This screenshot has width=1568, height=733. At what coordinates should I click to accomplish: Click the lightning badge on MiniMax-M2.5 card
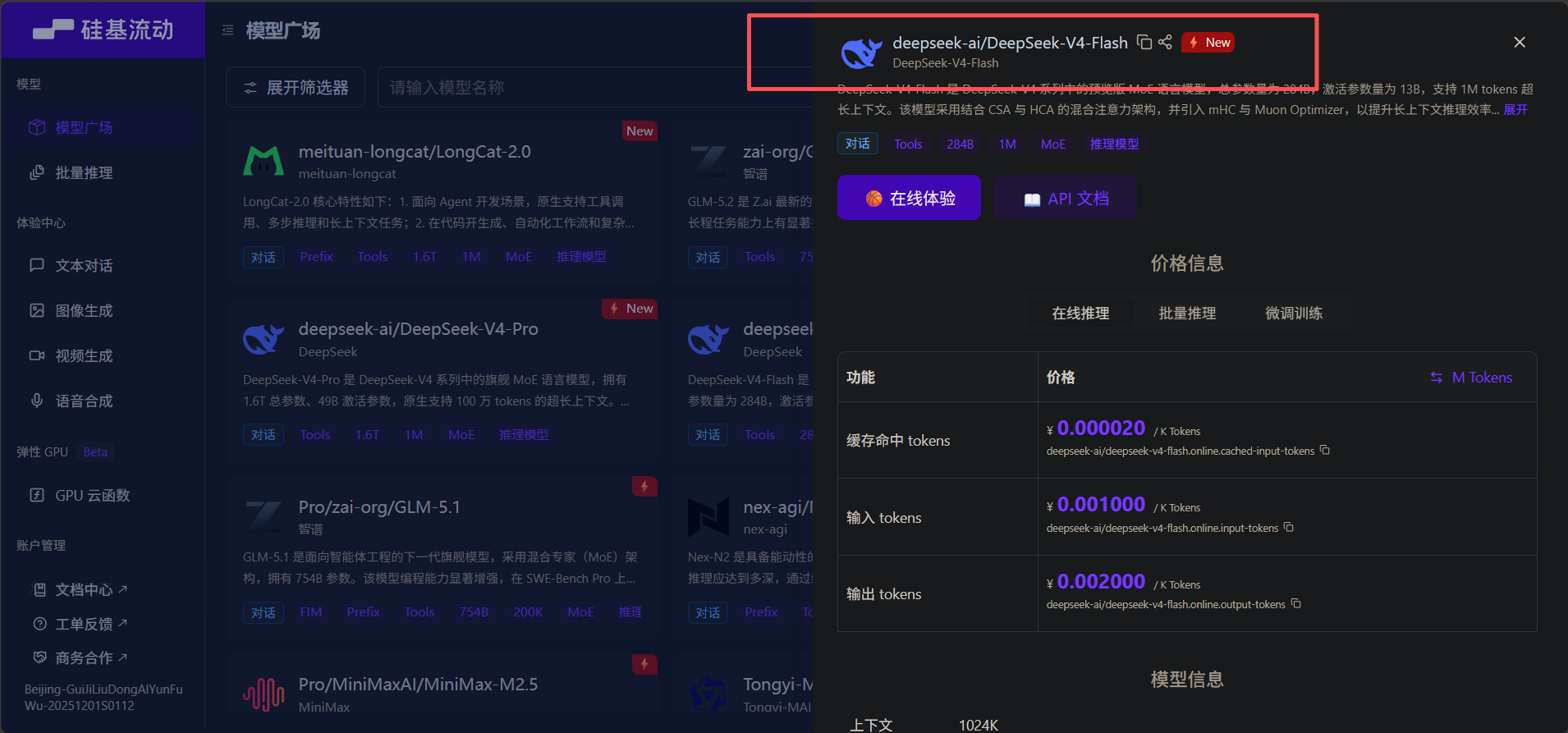644,664
